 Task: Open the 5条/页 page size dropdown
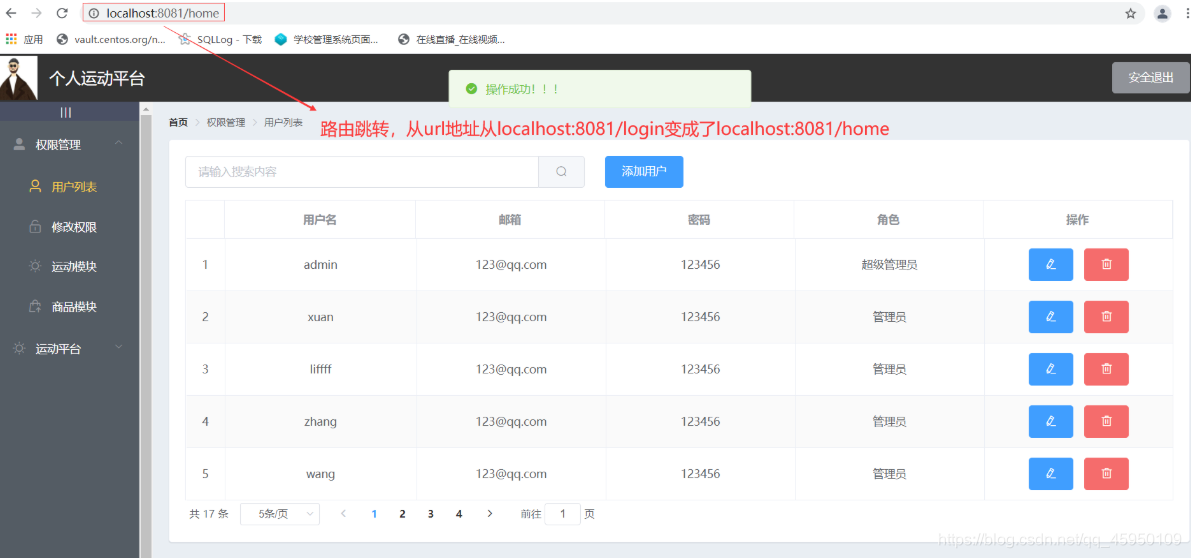(x=280, y=514)
